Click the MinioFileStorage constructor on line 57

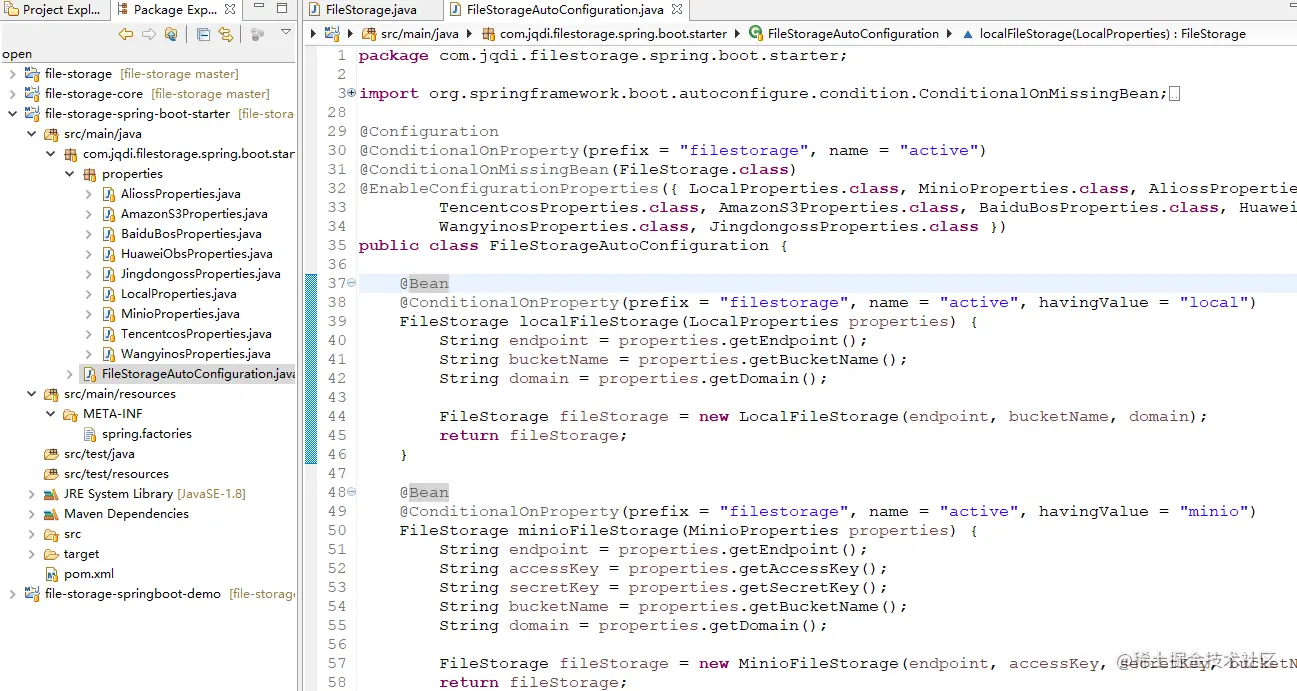pyautogui.click(x=818, y=663)
